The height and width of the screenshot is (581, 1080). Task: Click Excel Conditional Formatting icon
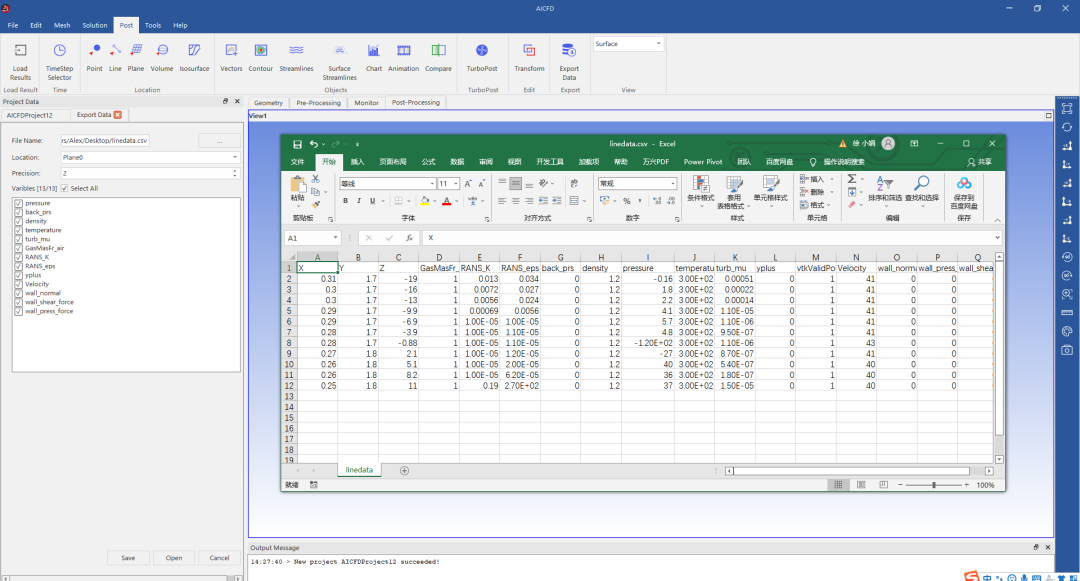(700, 183)
